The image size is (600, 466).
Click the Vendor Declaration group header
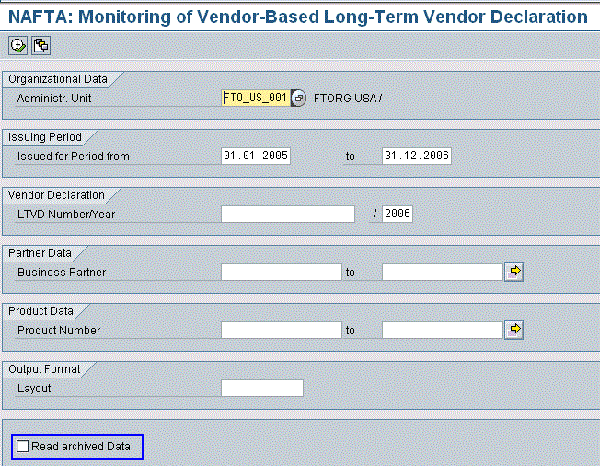point(56,195)
